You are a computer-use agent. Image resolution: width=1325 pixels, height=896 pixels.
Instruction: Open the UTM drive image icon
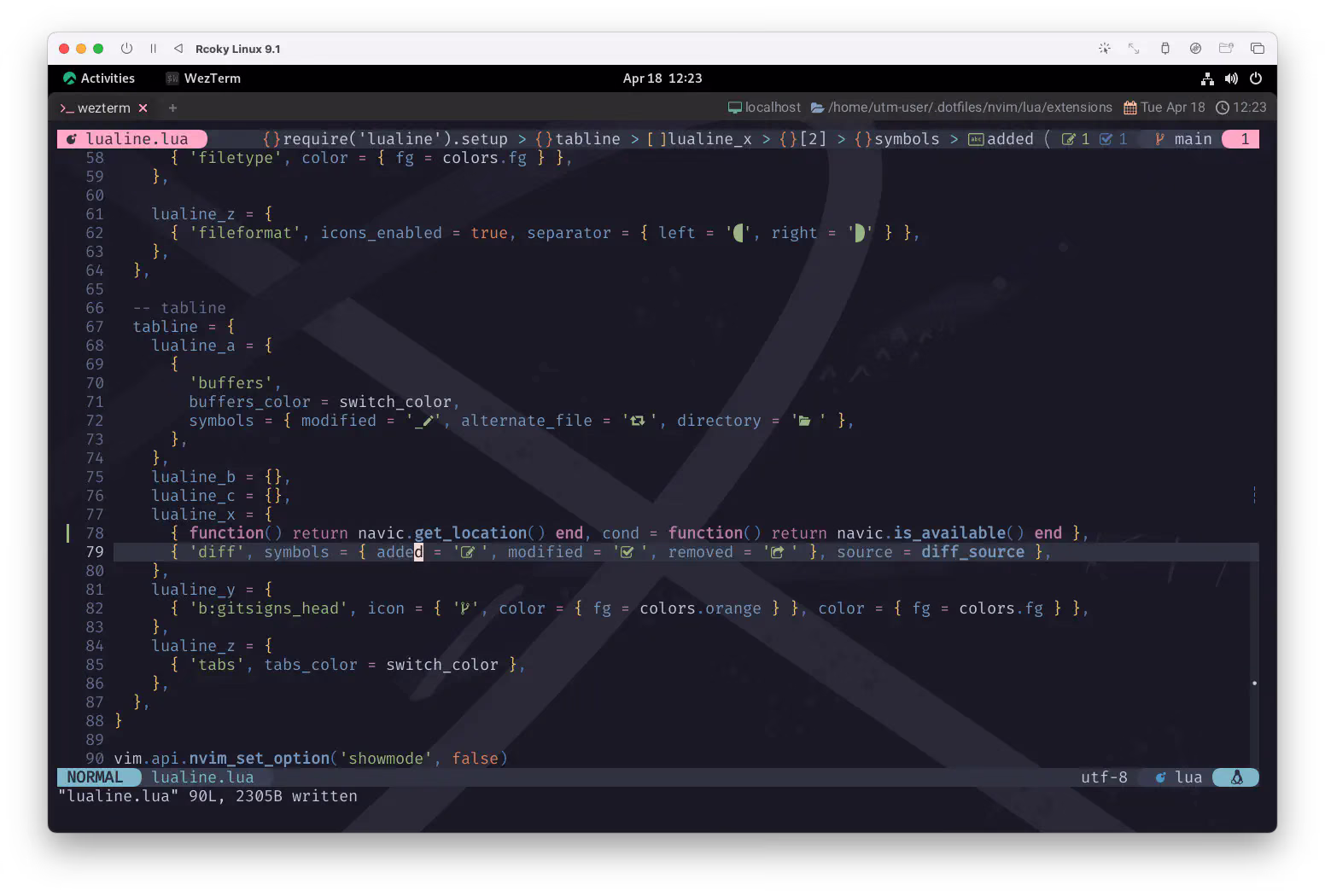[1195, 49]
